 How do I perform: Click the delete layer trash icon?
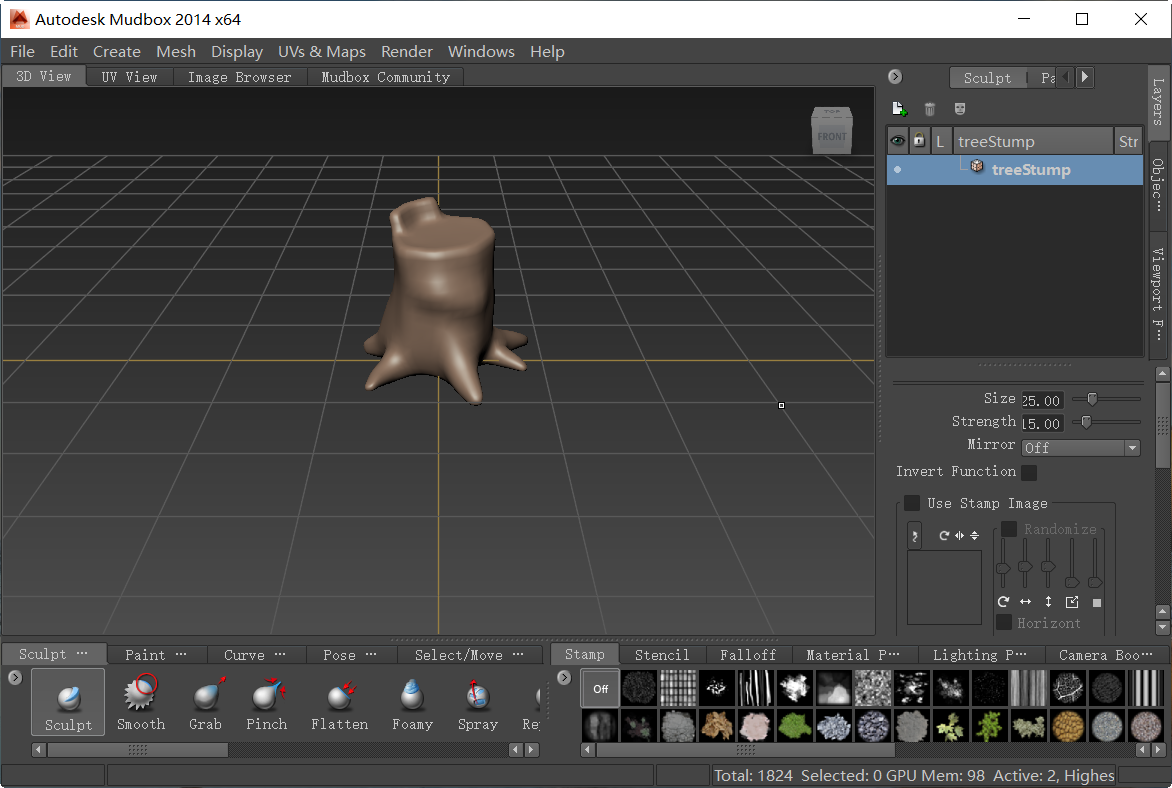click(x=930, y=109)
